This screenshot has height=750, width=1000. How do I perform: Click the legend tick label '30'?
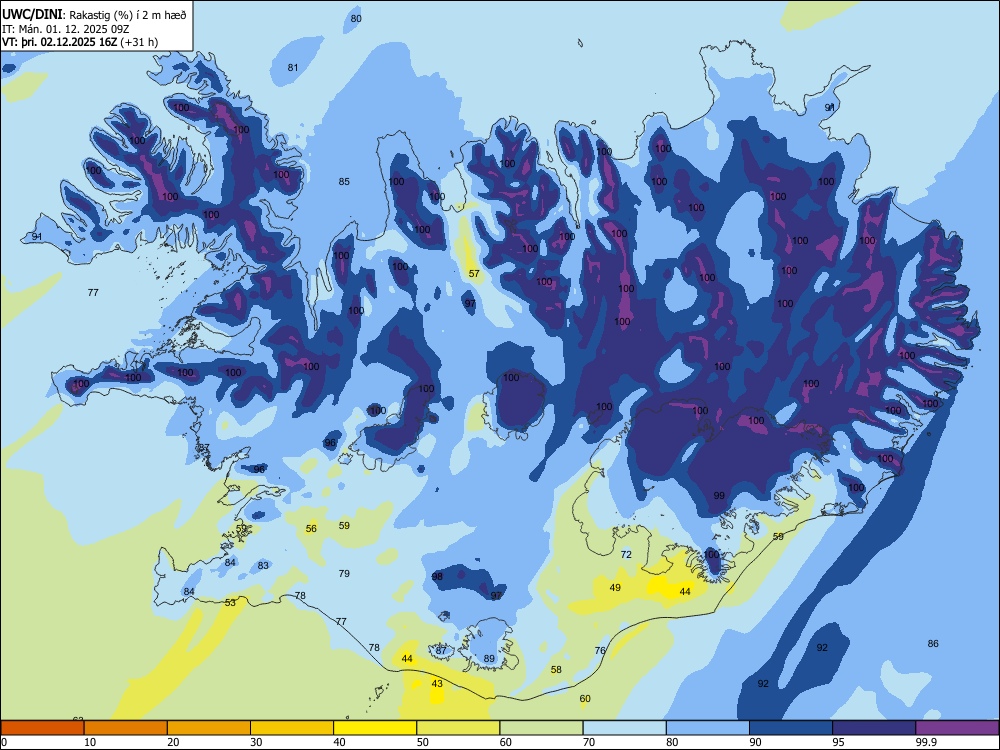[256, 742]
